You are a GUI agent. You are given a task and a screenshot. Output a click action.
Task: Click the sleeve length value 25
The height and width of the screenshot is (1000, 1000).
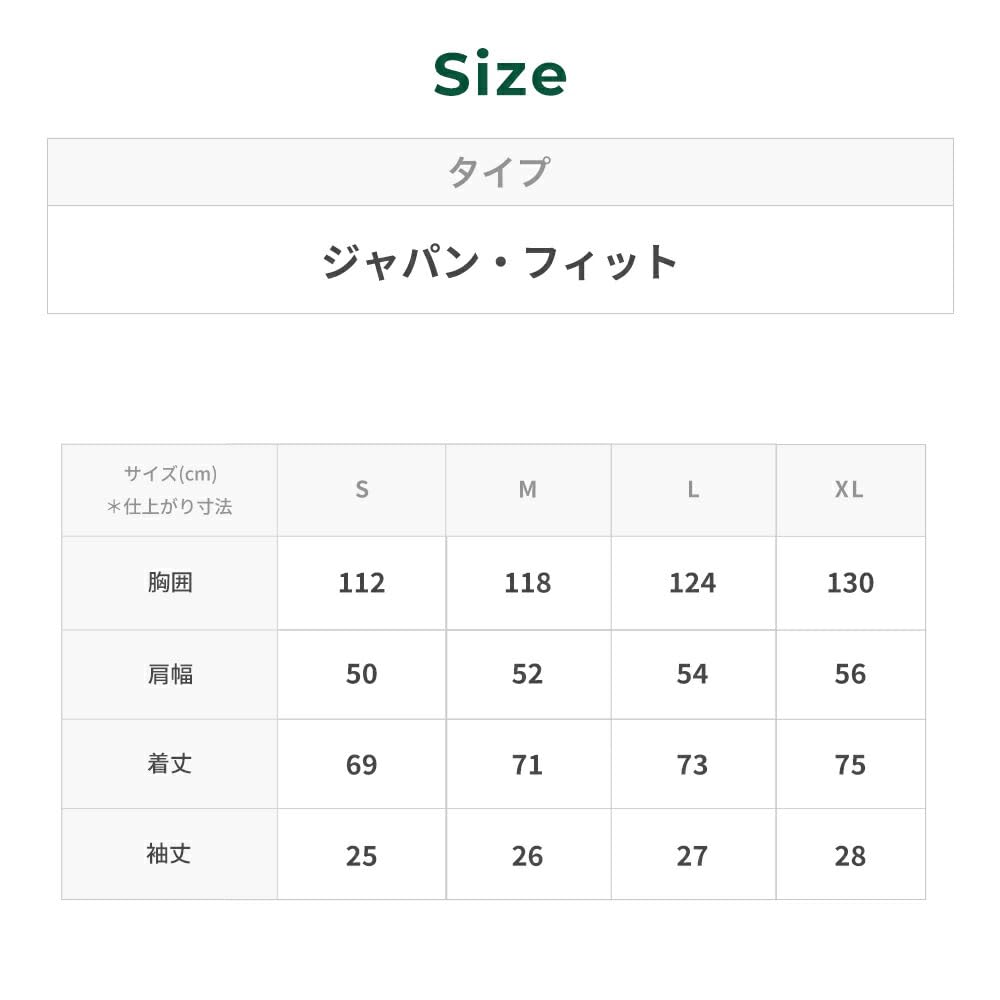point(361,856)
